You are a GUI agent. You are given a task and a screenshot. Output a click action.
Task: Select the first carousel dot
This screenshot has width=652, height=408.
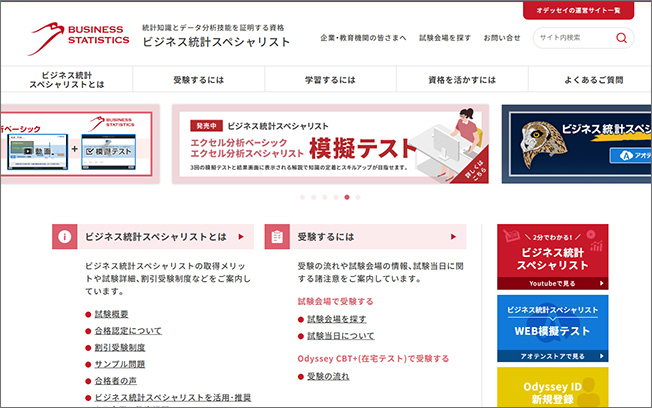pyautogui.click(x=302, y=197)
